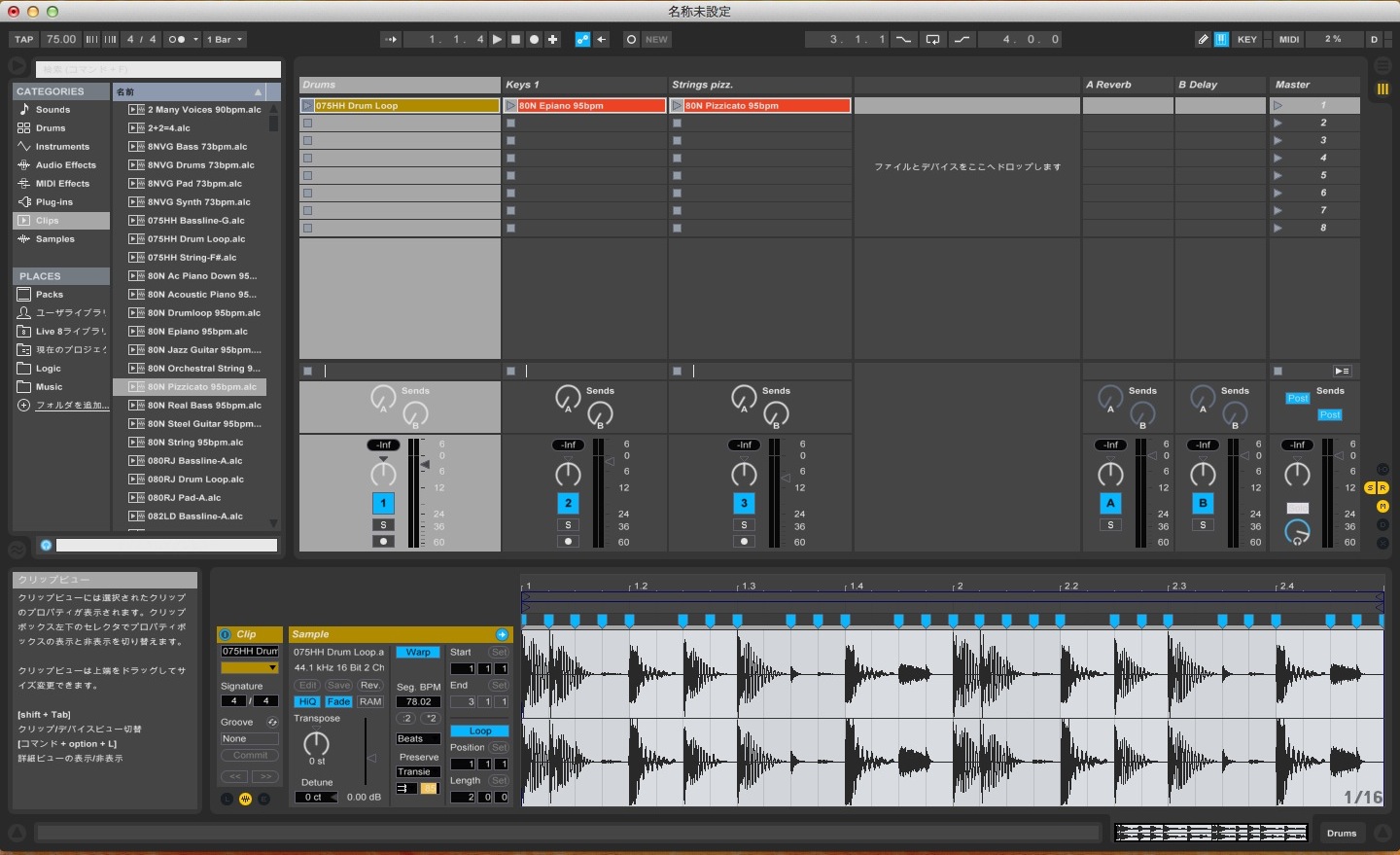Screen dimensions: 1400x855
Task: Toggle the Automation Arm icon
Action: coord(582,40)
